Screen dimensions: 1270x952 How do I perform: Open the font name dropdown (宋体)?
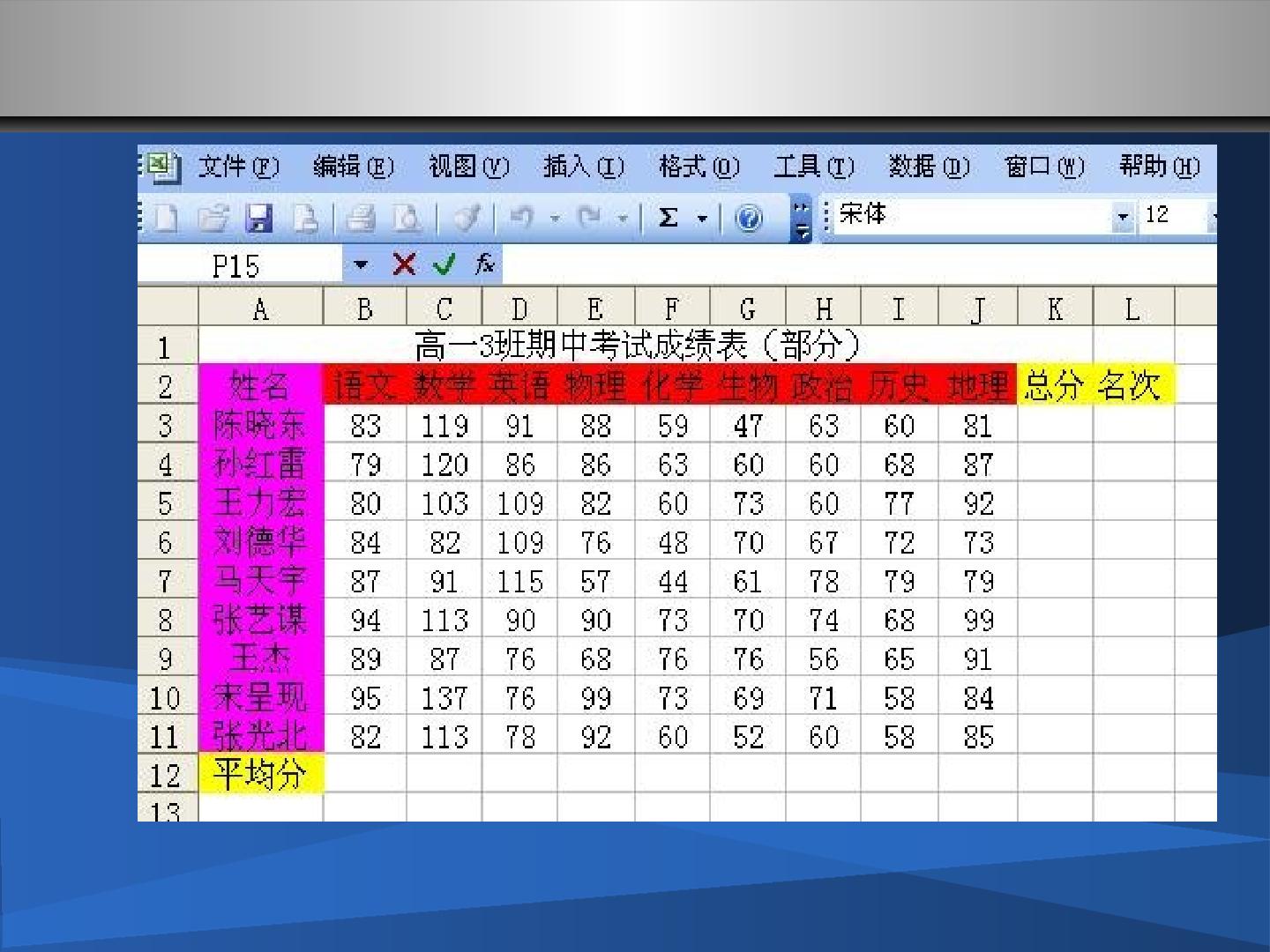pyautogui.click(x=1122, y=216)
